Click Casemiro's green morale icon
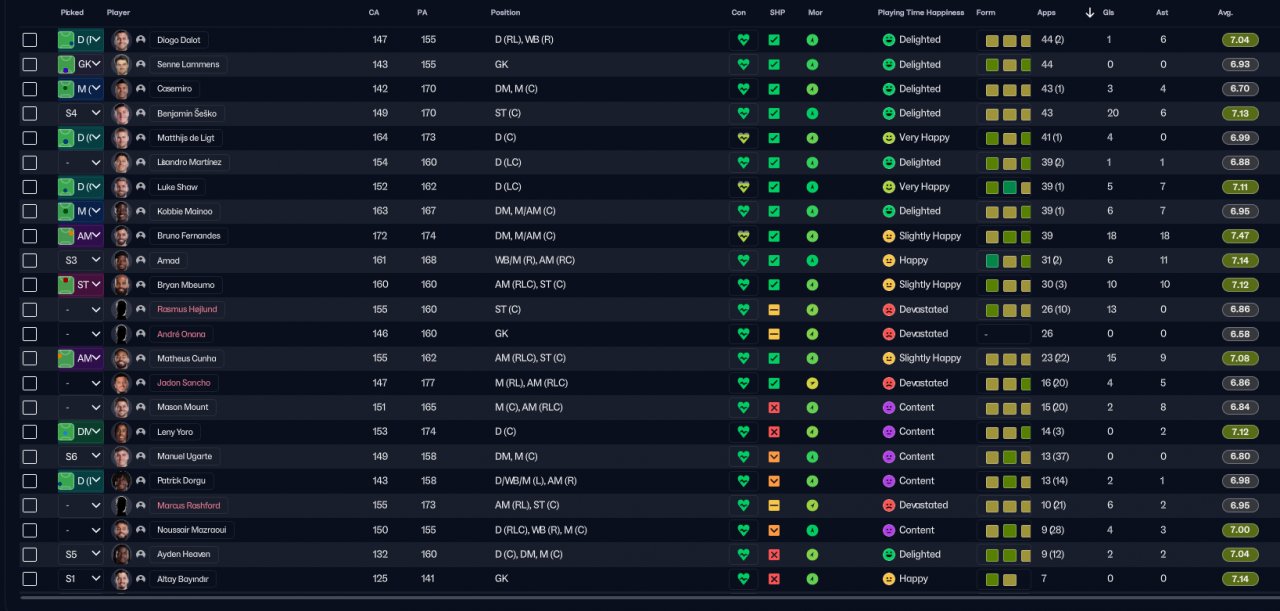Viewport: 1280px width, 611px height. pos(812,89)
